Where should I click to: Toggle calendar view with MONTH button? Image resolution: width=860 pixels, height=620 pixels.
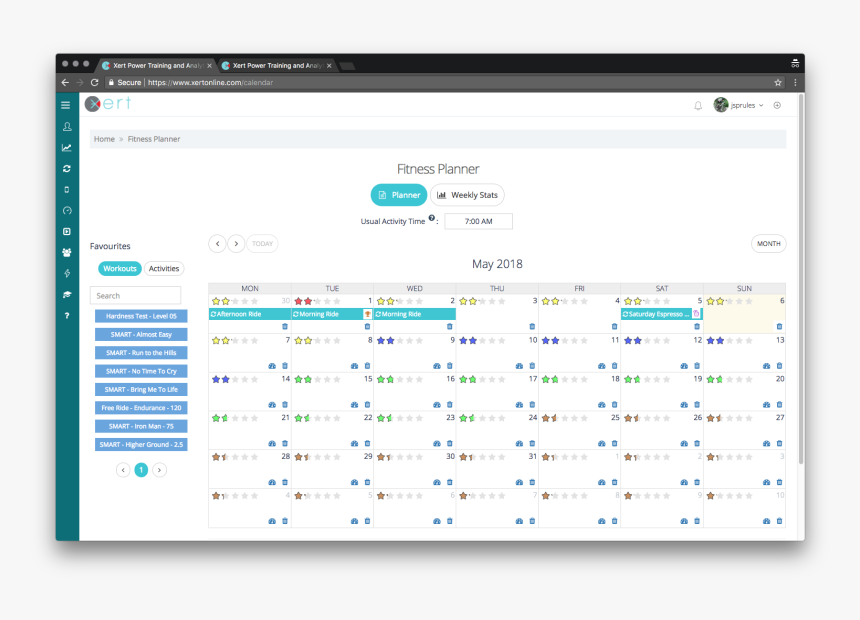[768, 244]
